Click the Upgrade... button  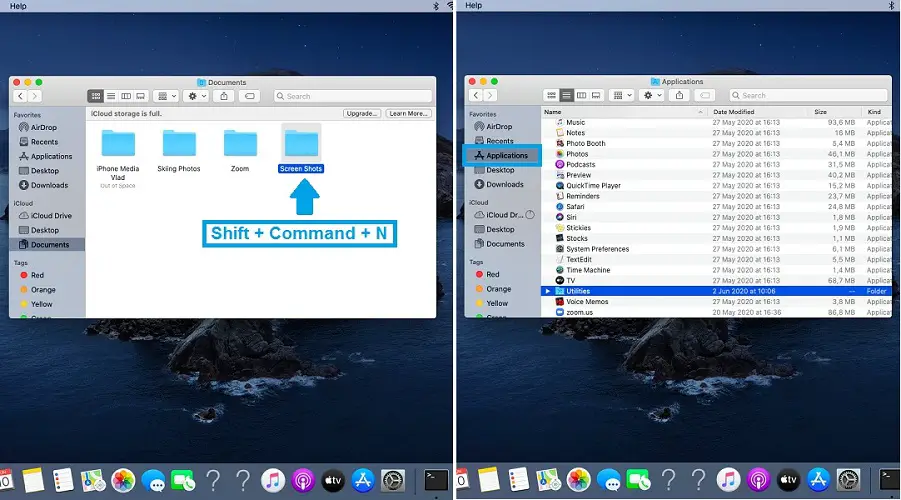click(x=361, y=114)
